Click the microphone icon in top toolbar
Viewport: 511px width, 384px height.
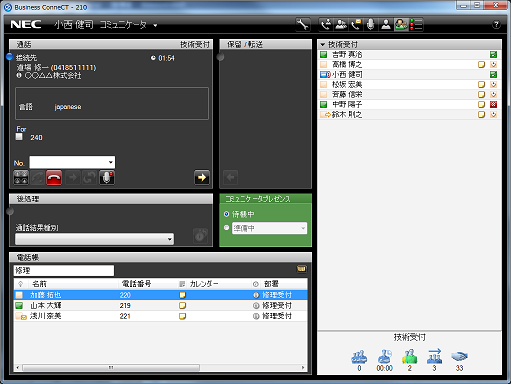371,25
